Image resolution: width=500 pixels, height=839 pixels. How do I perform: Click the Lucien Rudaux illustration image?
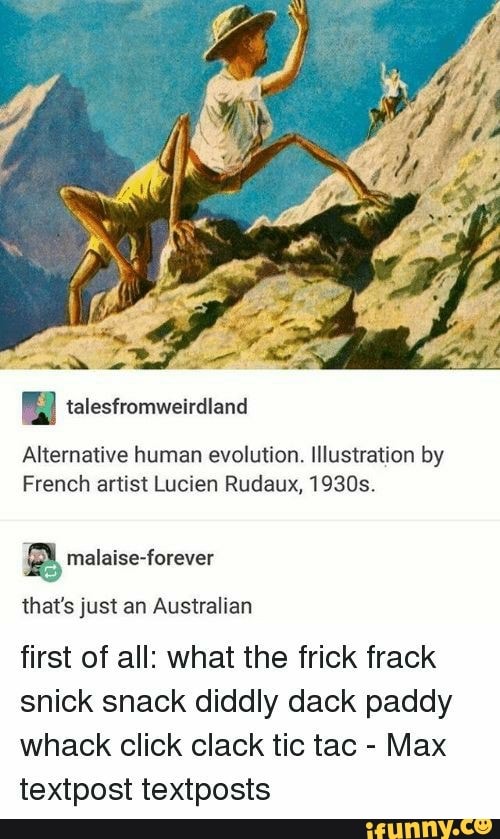(x=250, y=184)
